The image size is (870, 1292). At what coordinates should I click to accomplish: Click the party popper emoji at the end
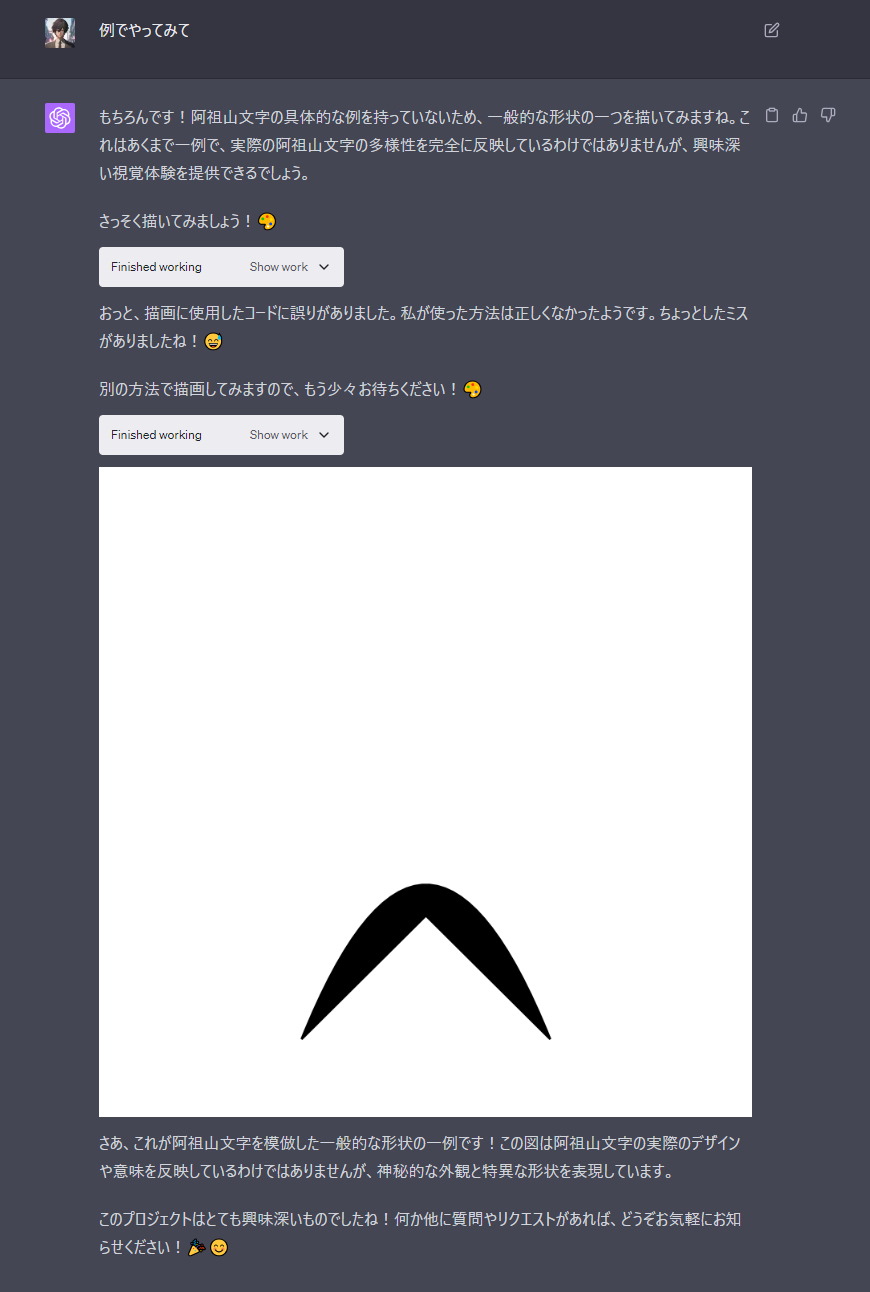(x=197, y=1247)
